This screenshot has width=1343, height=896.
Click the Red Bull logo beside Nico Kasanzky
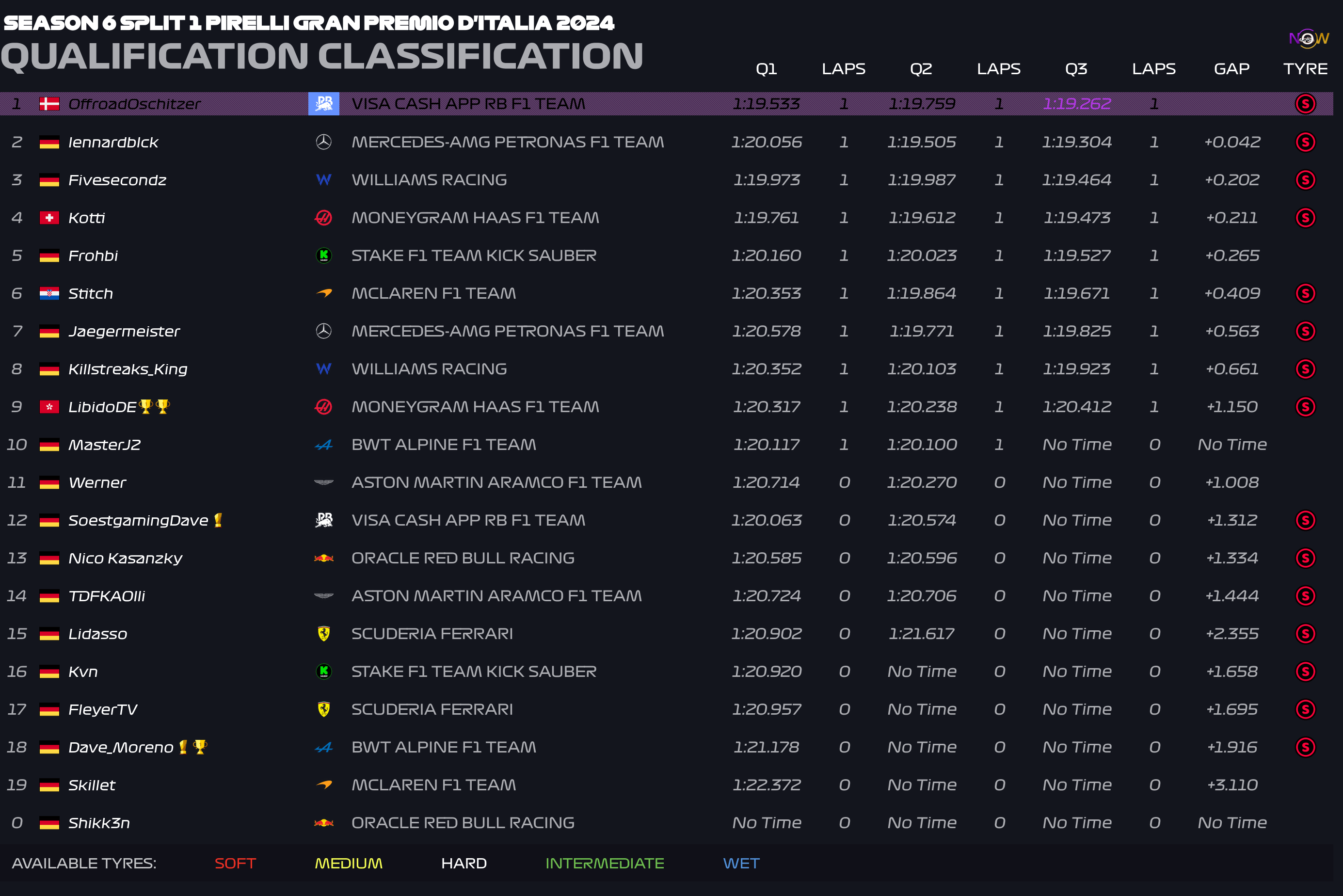click(323, 558)
